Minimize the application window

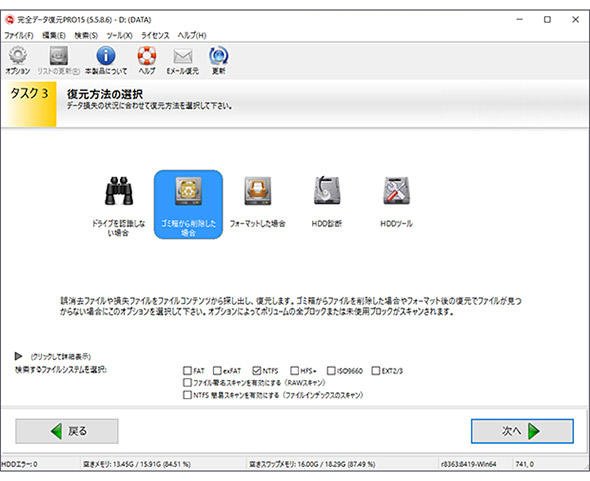[520, 20]
